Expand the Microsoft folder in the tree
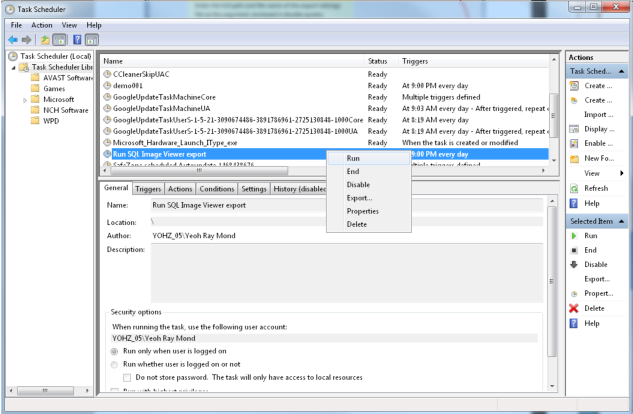 pos(25,99)
